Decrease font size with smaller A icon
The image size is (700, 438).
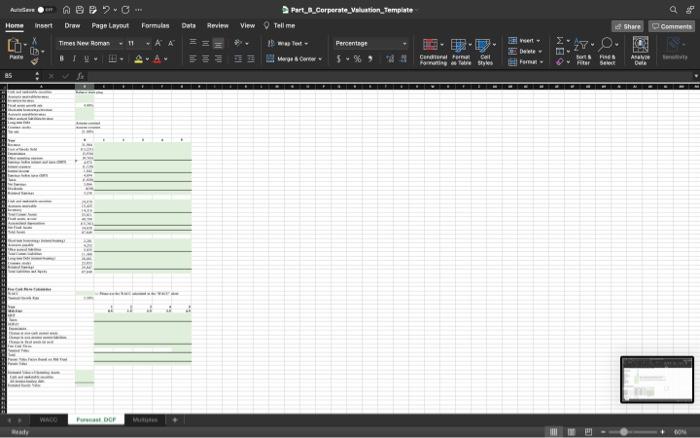pyautogui.click(x=171, y=43)
